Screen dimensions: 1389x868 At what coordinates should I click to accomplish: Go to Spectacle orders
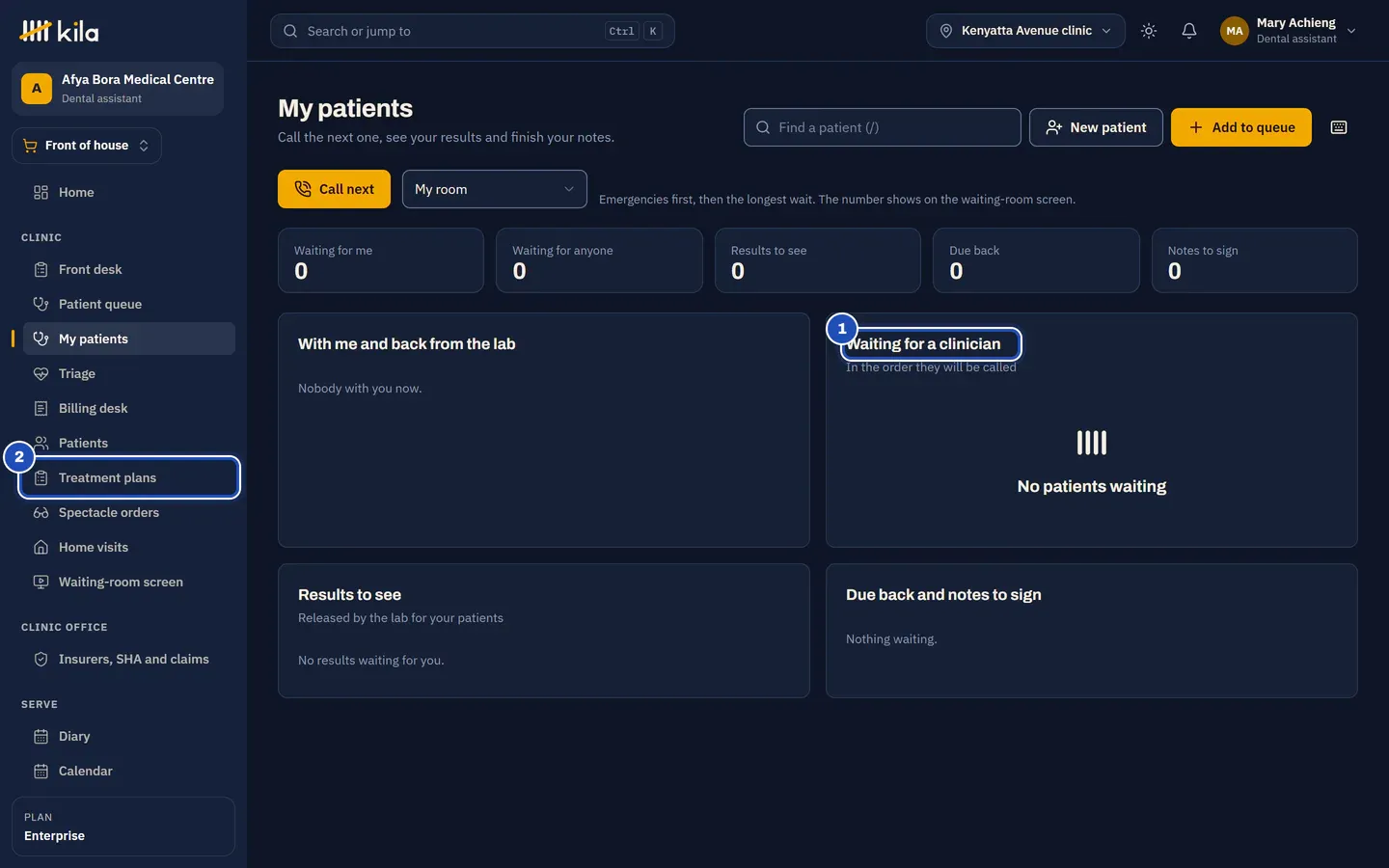[129, 512]
